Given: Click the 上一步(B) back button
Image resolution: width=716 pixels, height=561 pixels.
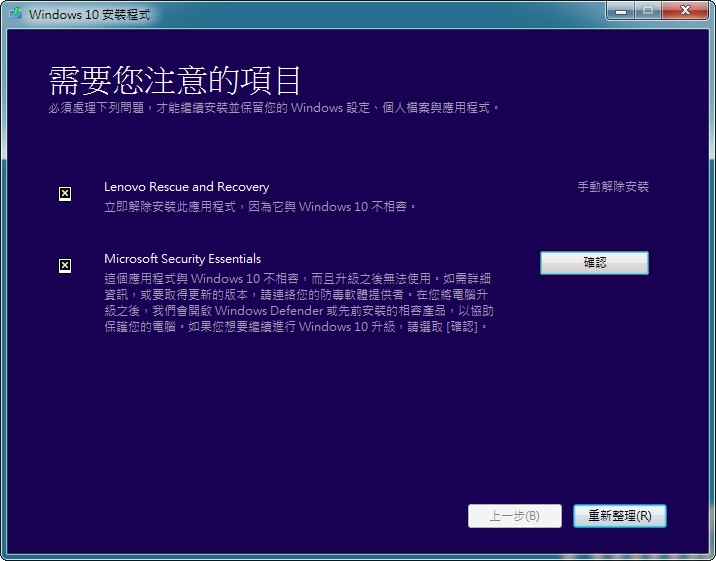Looking at the screenshot, I should click(x=515, y=516).
